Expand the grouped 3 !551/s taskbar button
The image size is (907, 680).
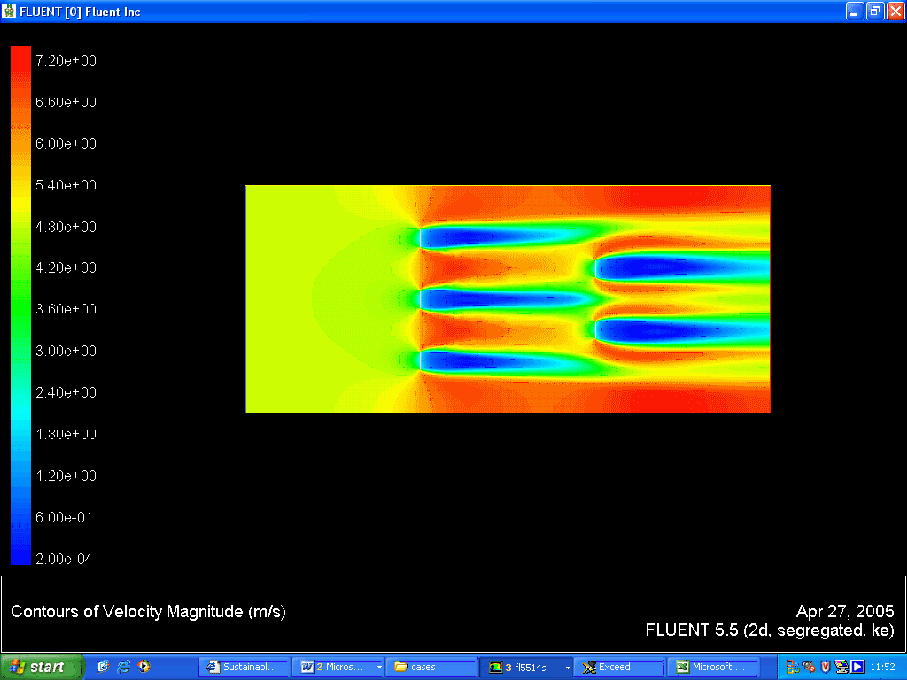pyautogui.click(x=526, y=667)
